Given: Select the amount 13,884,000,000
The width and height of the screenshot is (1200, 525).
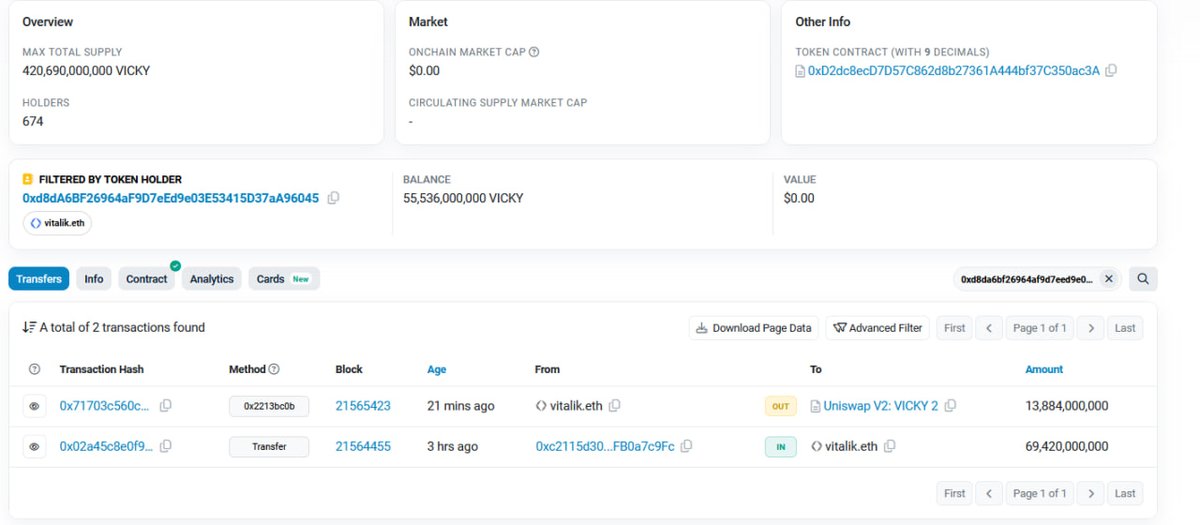Looking at the screenshot, I should pos(1067,406).
